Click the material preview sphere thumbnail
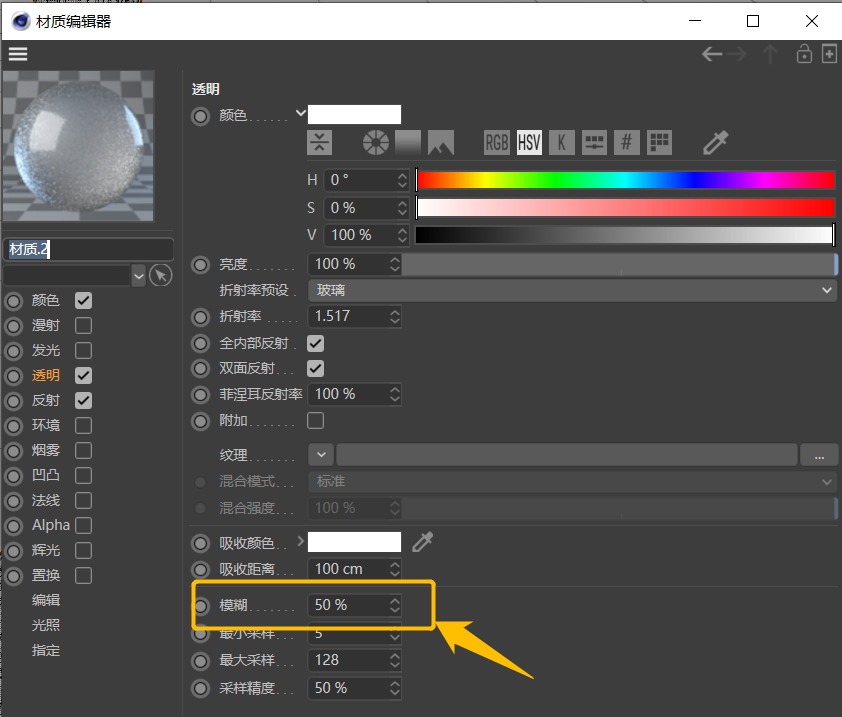 [x=78, y=146]
